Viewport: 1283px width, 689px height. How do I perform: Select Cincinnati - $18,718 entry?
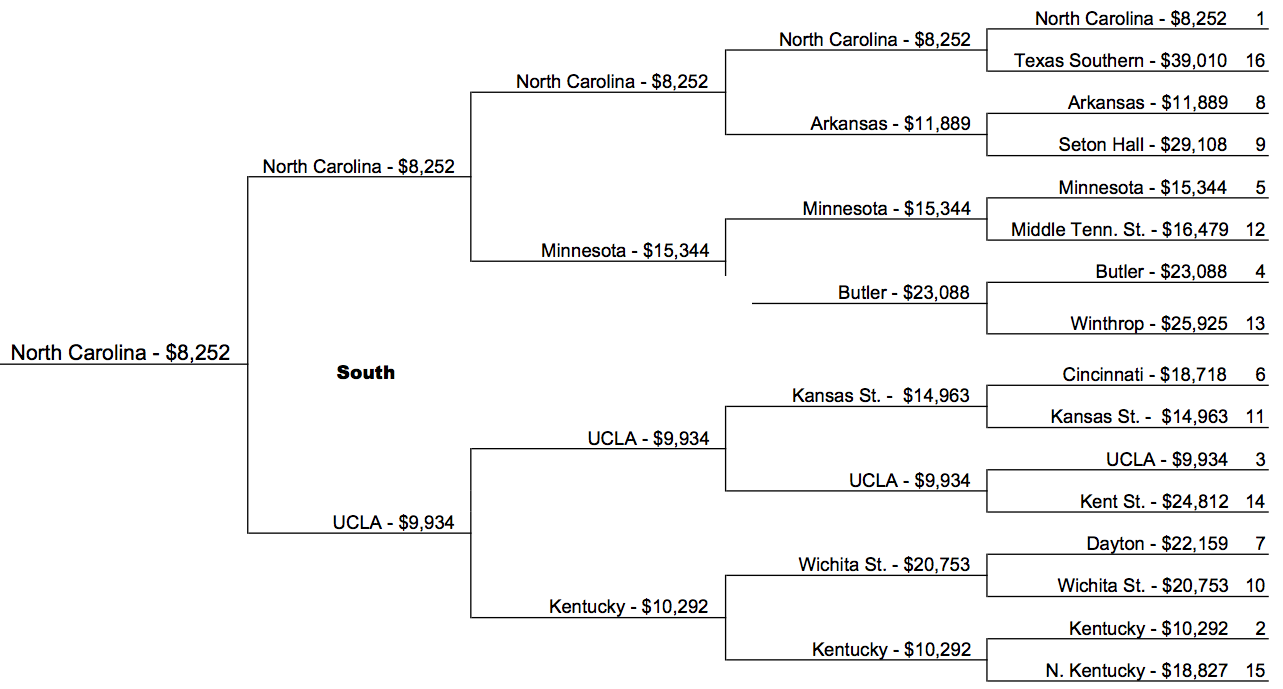click(x=1145, y=375)
